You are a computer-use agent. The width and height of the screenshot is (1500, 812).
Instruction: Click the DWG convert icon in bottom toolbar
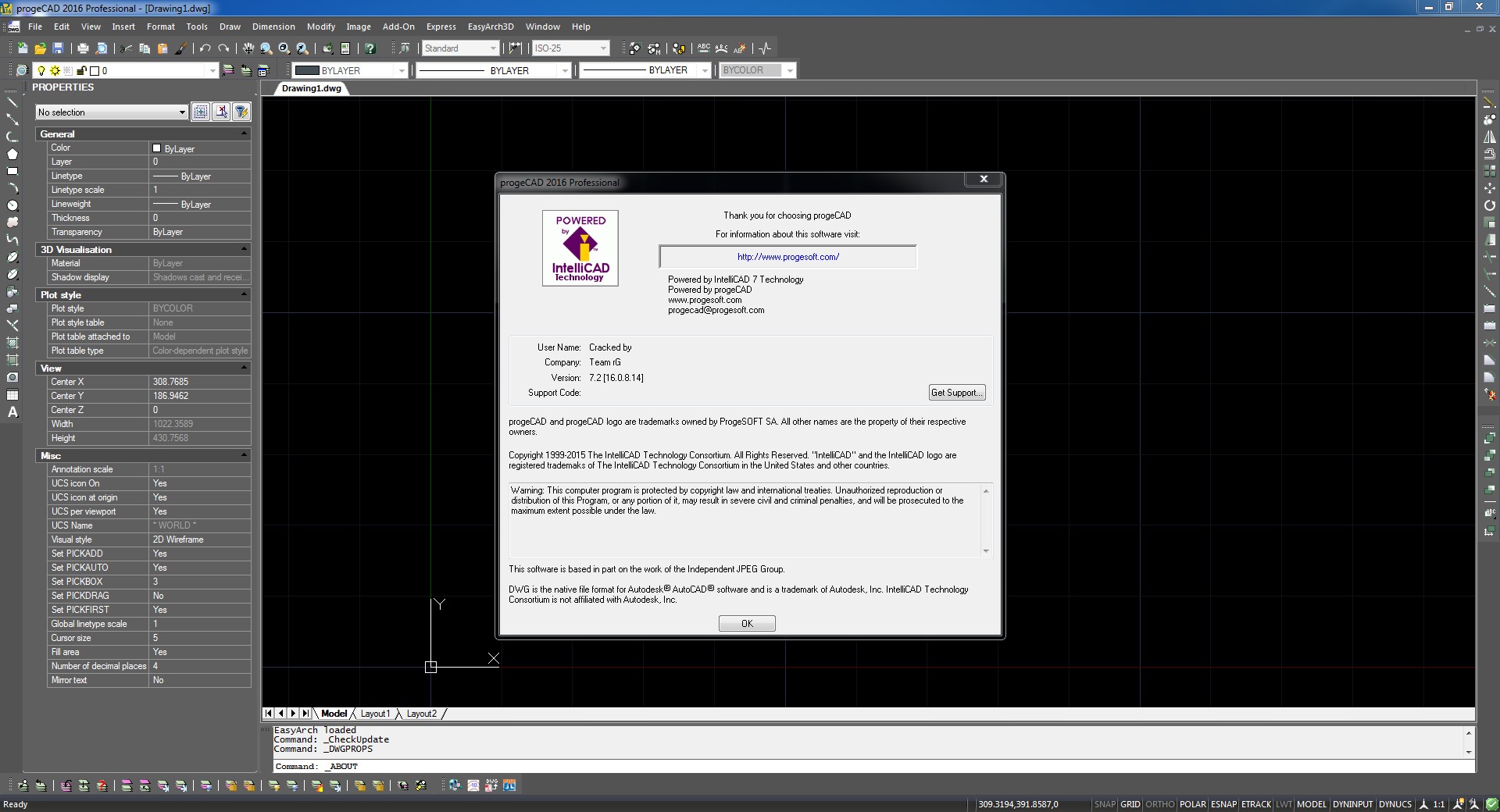(x=491, y=785)
